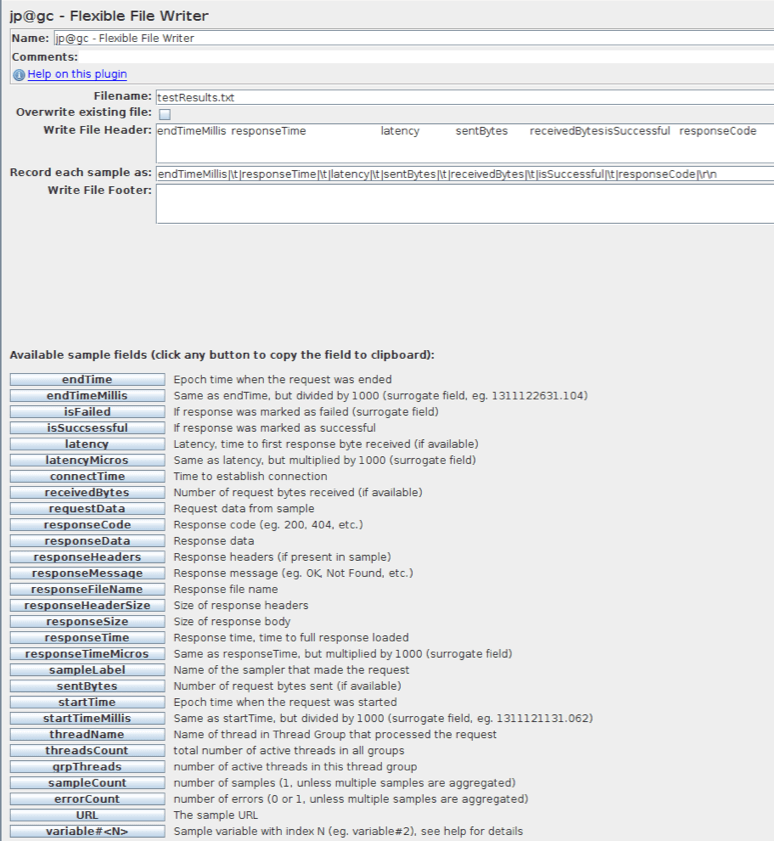Click the grpThreads field button
774x841 pixels.
click(x=87, y=767)
